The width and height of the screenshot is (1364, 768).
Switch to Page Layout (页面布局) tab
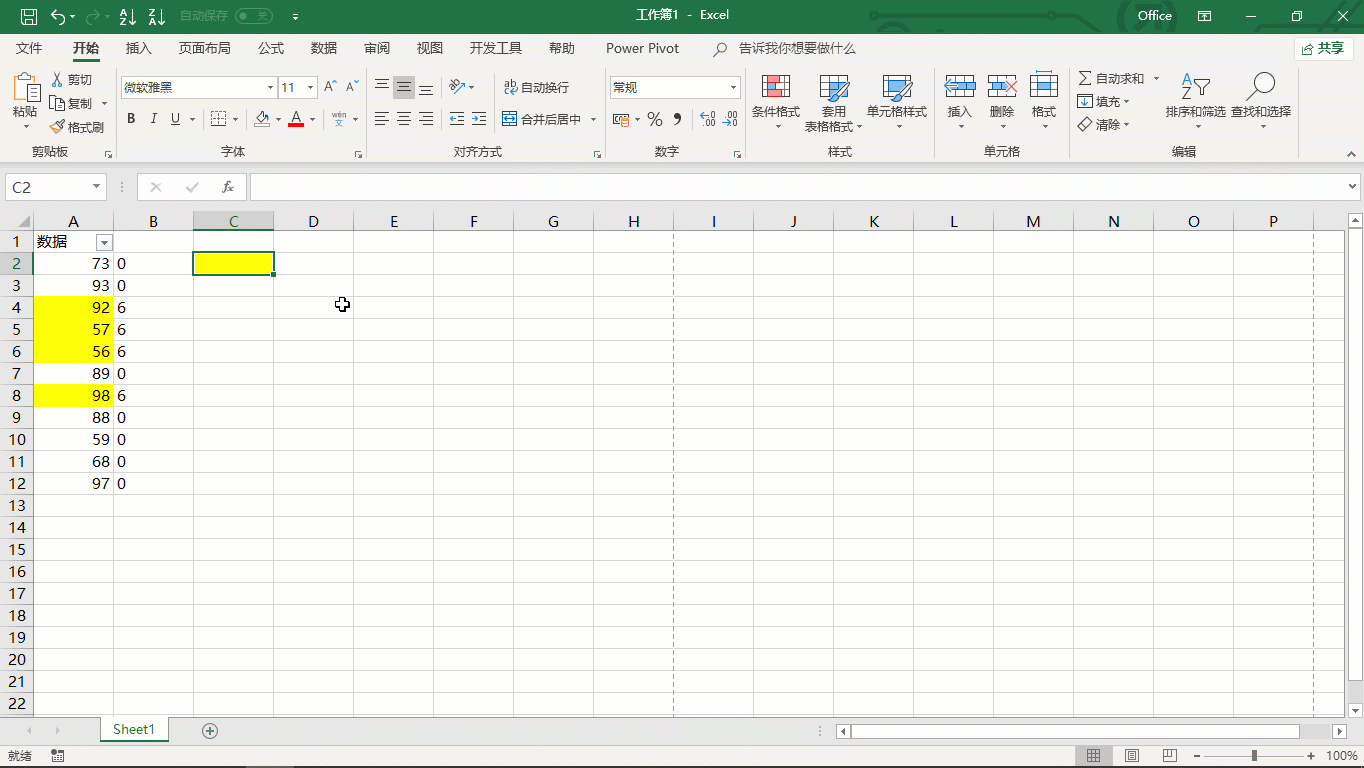pos(205,48)
